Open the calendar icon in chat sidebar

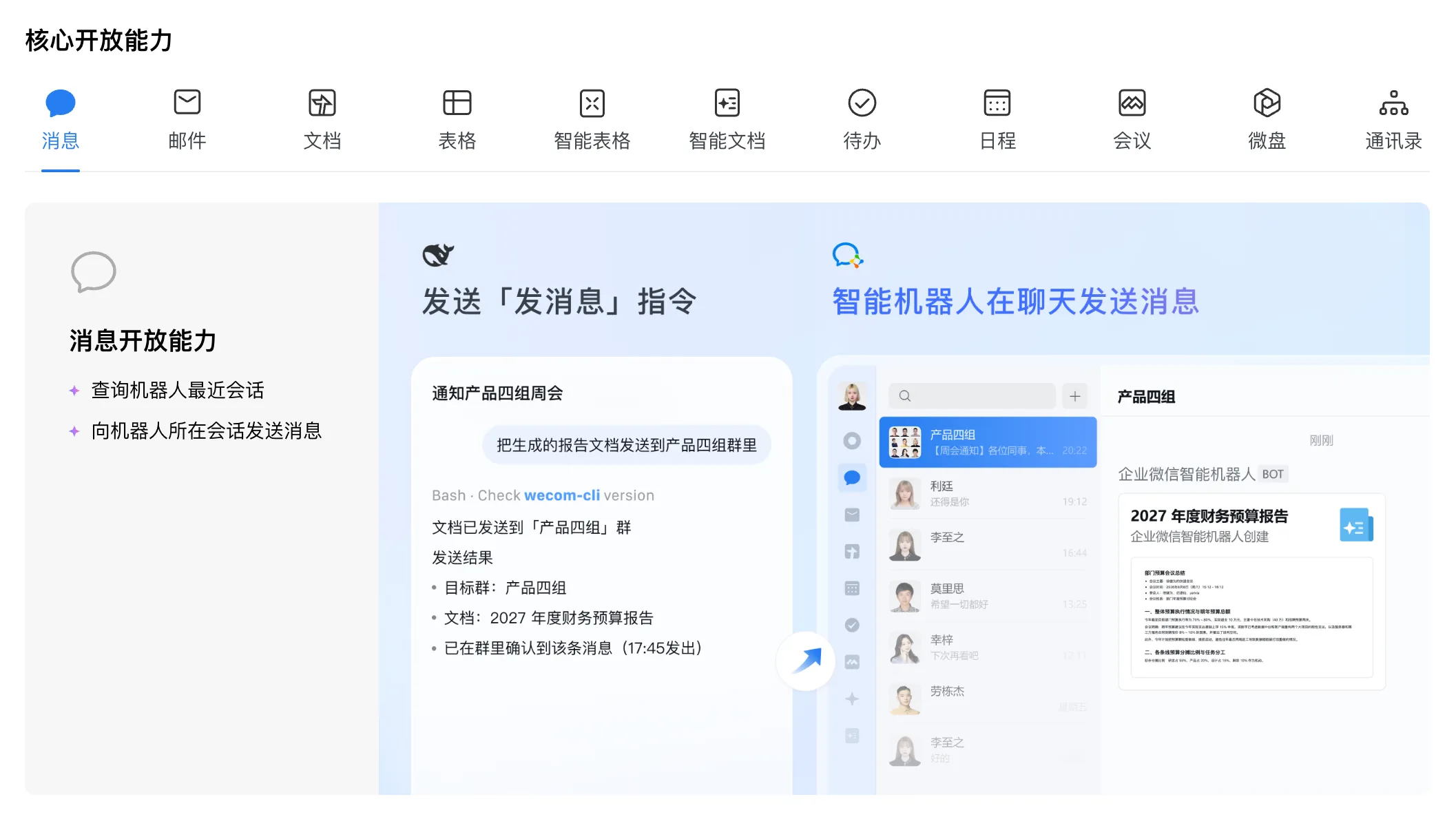852,588
